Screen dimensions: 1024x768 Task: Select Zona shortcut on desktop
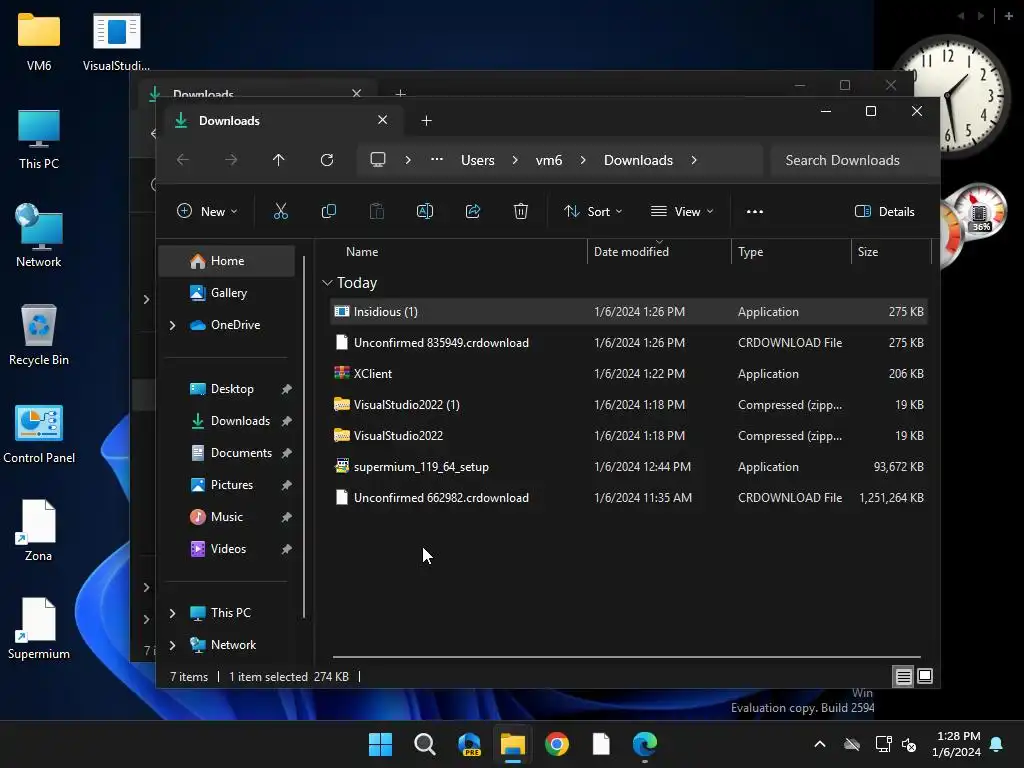click(39, 531)
